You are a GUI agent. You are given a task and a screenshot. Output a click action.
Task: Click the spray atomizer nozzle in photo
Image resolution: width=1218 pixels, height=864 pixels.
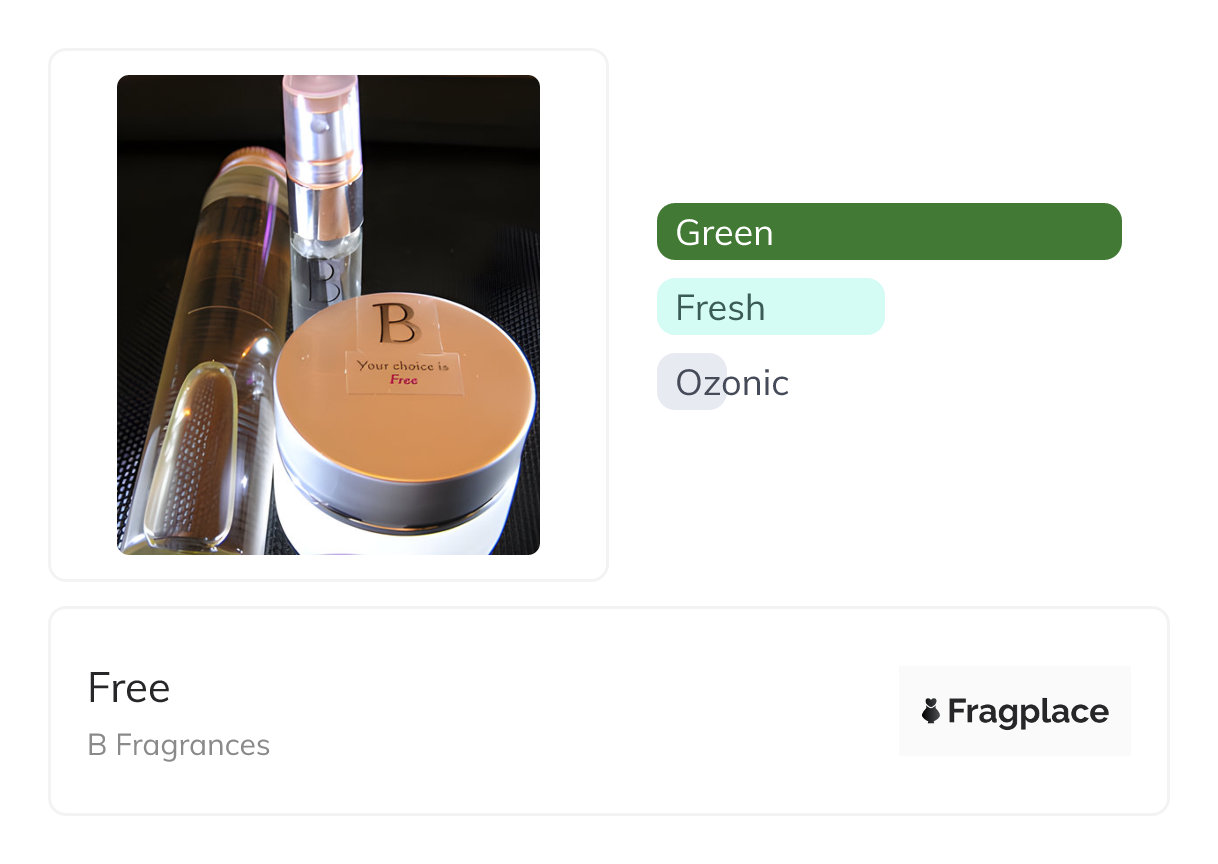coord(322,125)
